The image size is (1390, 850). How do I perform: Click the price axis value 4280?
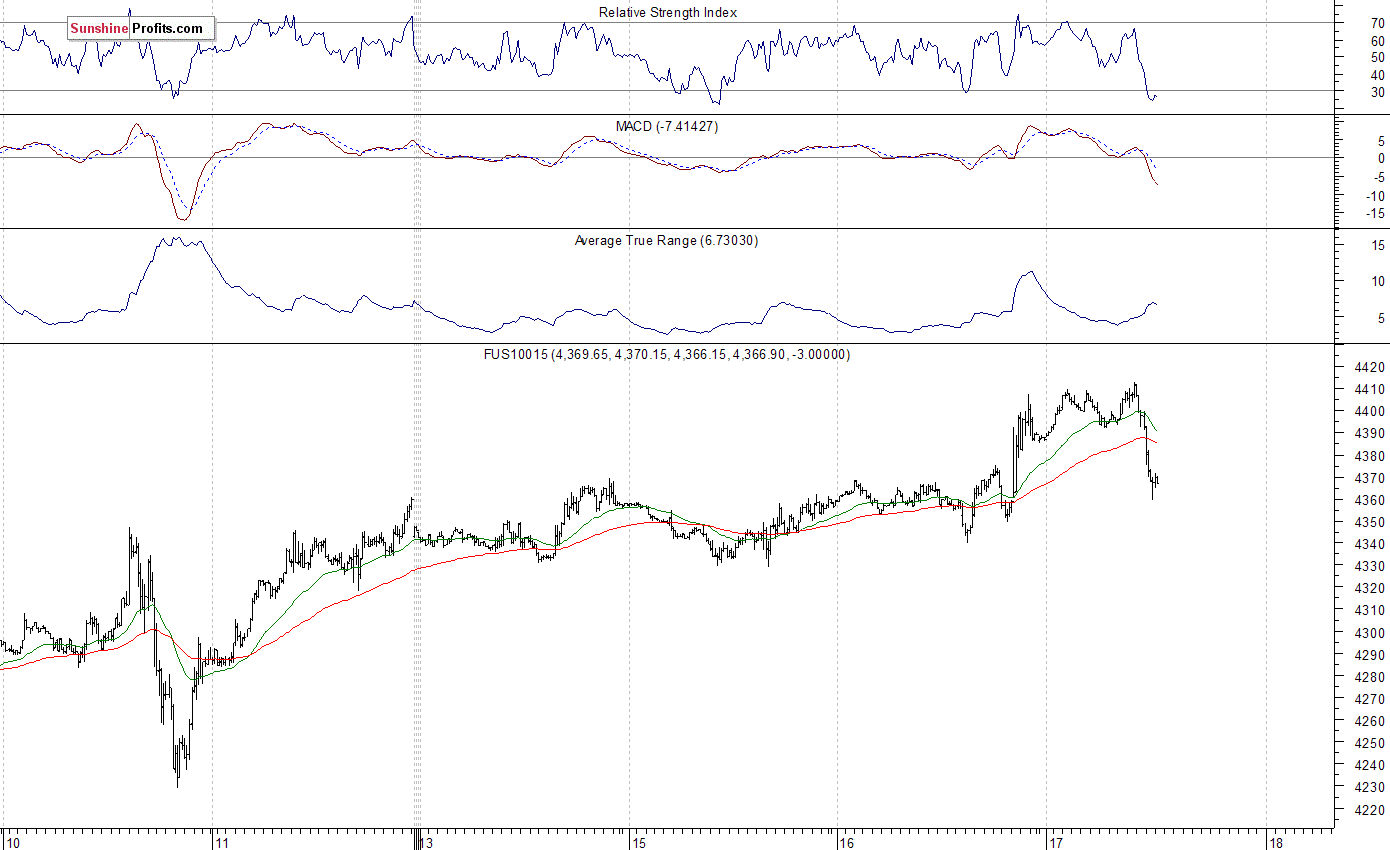tap(1369, 677)
